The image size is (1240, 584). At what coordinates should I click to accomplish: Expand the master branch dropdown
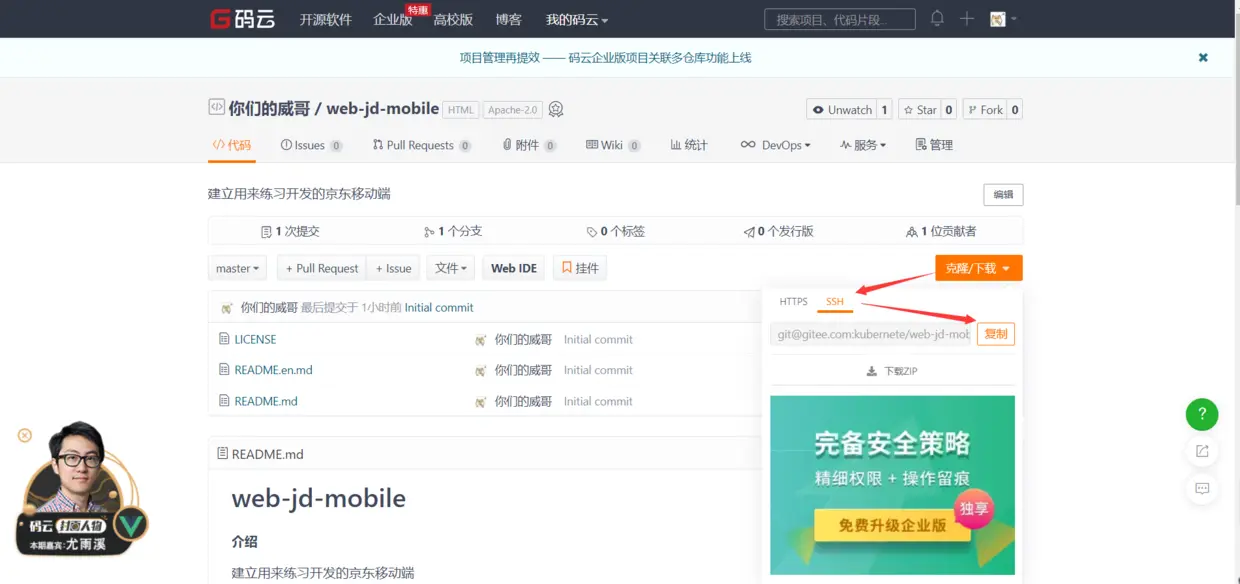pos(238,268)
